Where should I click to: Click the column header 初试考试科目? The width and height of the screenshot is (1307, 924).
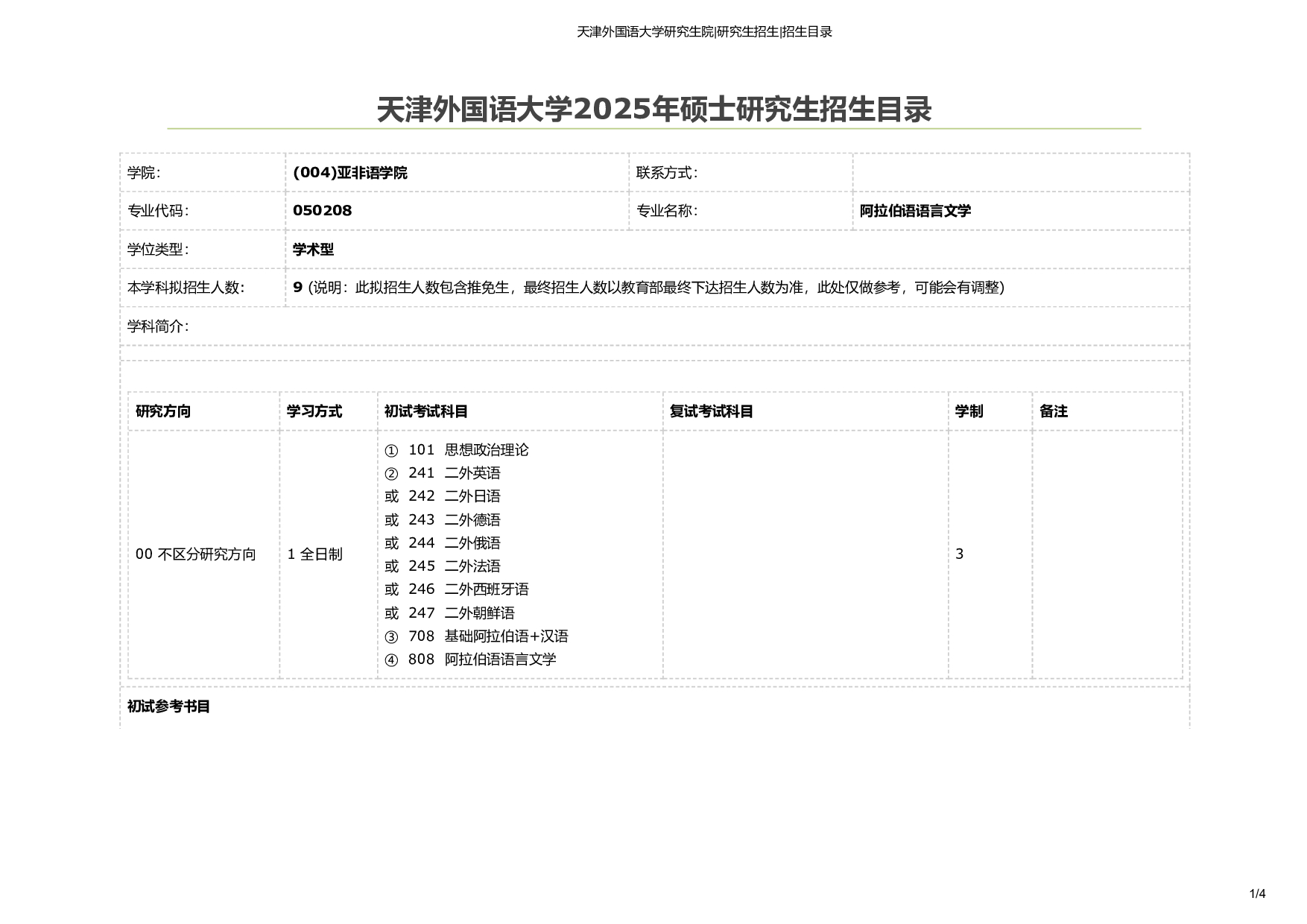point(426,411)
